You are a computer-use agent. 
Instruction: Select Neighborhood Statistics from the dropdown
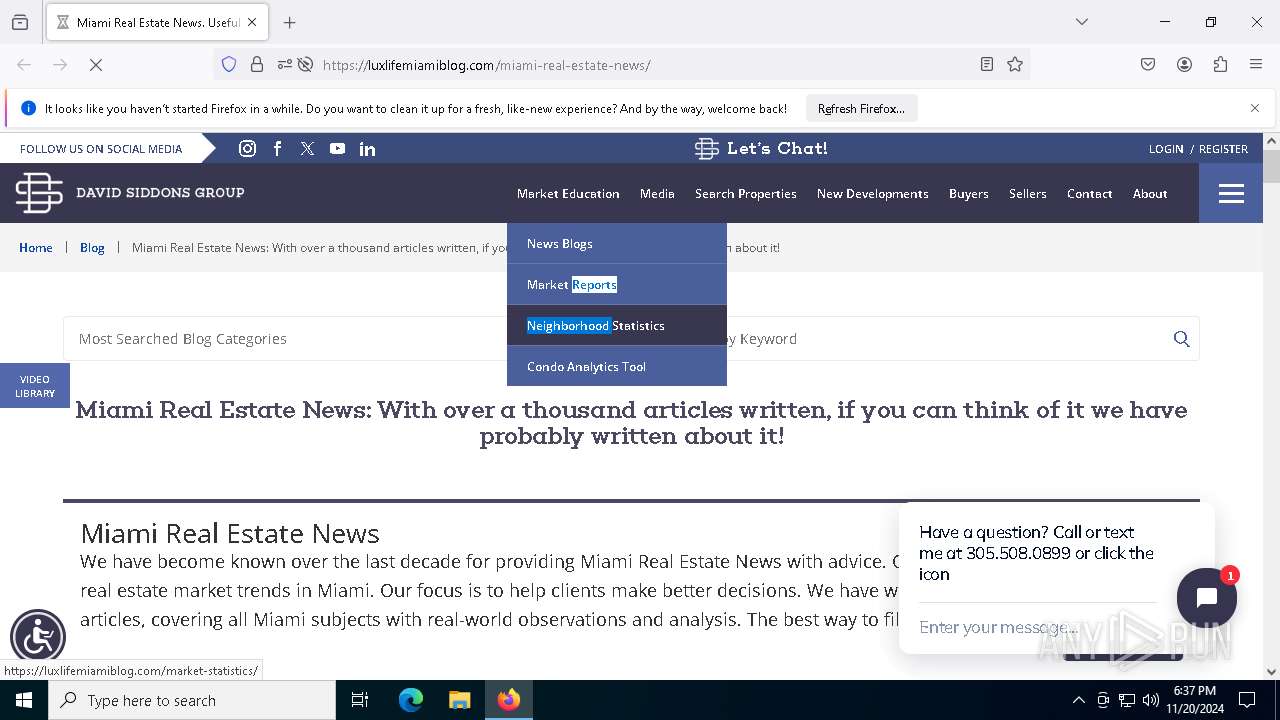tap(617, 325)
